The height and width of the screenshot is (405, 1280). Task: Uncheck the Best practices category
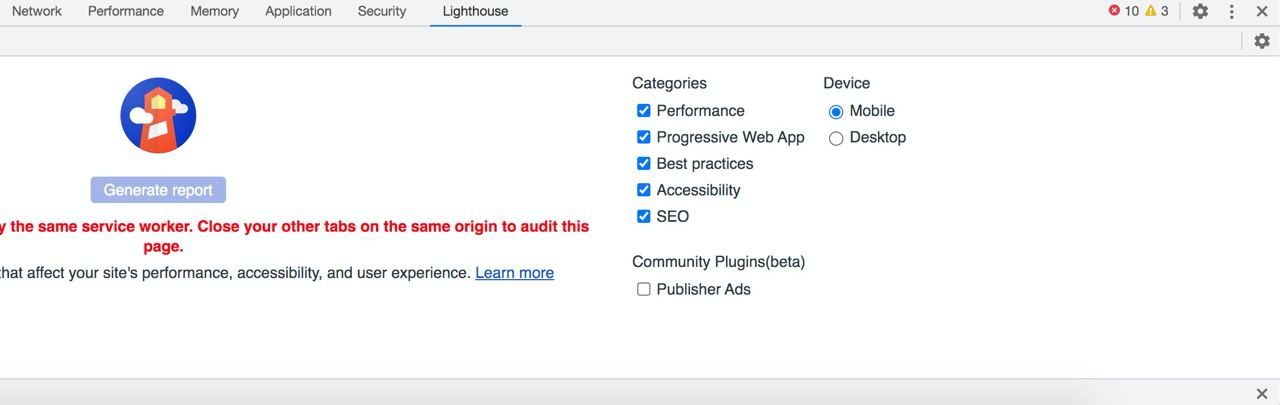644,163
